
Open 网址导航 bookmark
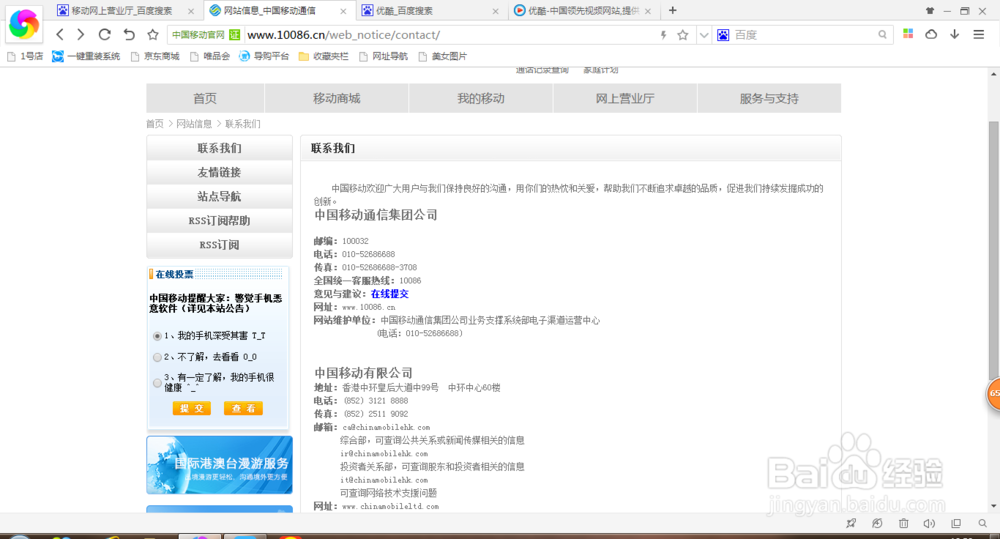pos(383,56)
